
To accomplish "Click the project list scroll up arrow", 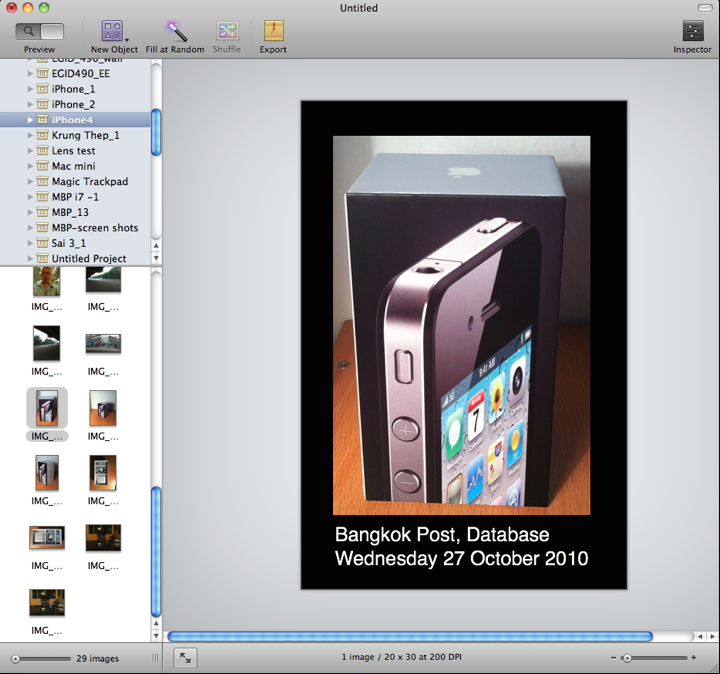I will tap(156, 246).
